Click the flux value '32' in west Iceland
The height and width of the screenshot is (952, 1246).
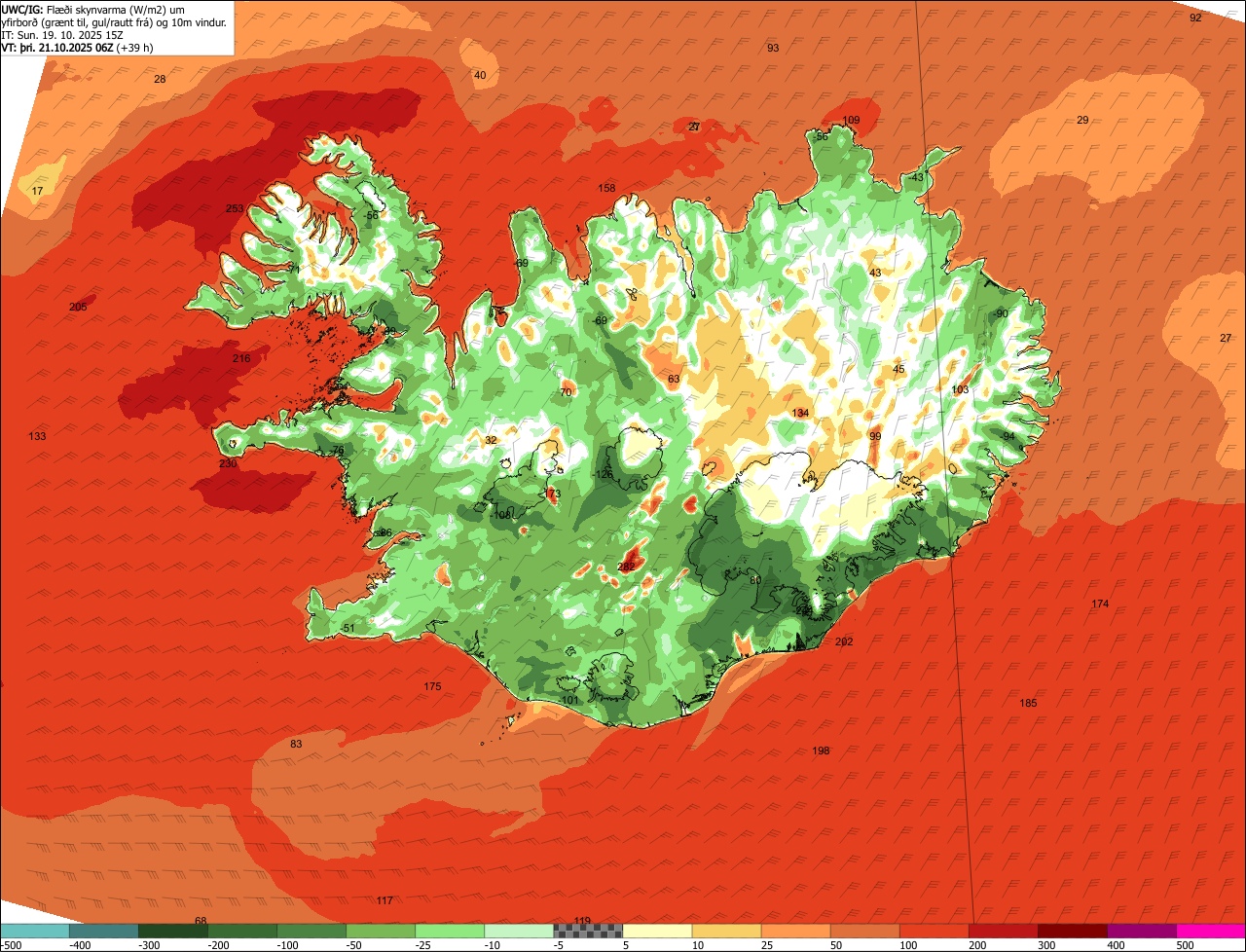coord(491,440)
